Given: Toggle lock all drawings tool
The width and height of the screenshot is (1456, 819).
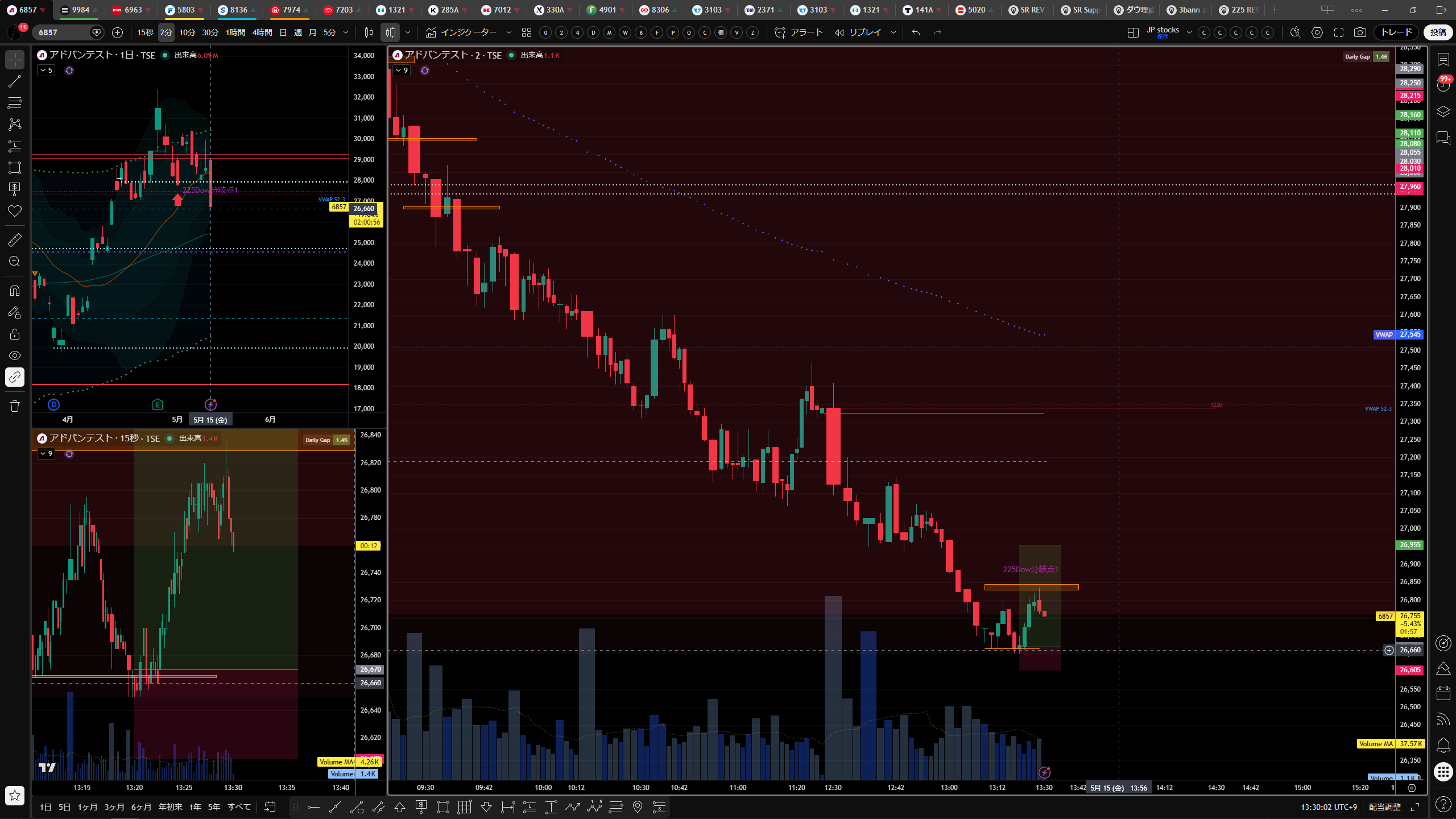Looking at the screenshot, I should click(15, 334).
